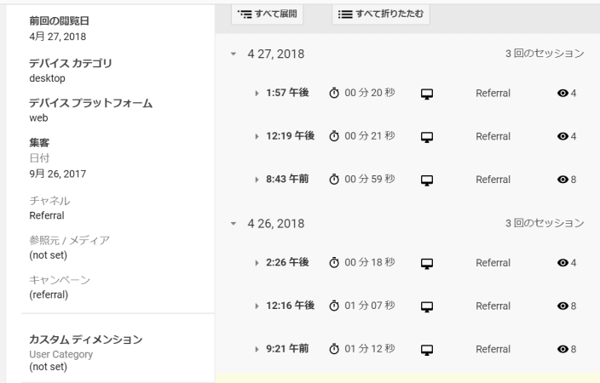The width and height of the screenshot is (600, 383).
Task: Click the stopwatch icon beside 01 分 07 秒
Action: point(334,306)
